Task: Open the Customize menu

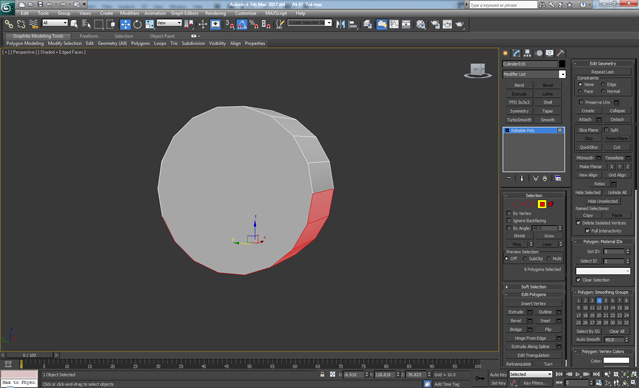Action: (246, 13)
